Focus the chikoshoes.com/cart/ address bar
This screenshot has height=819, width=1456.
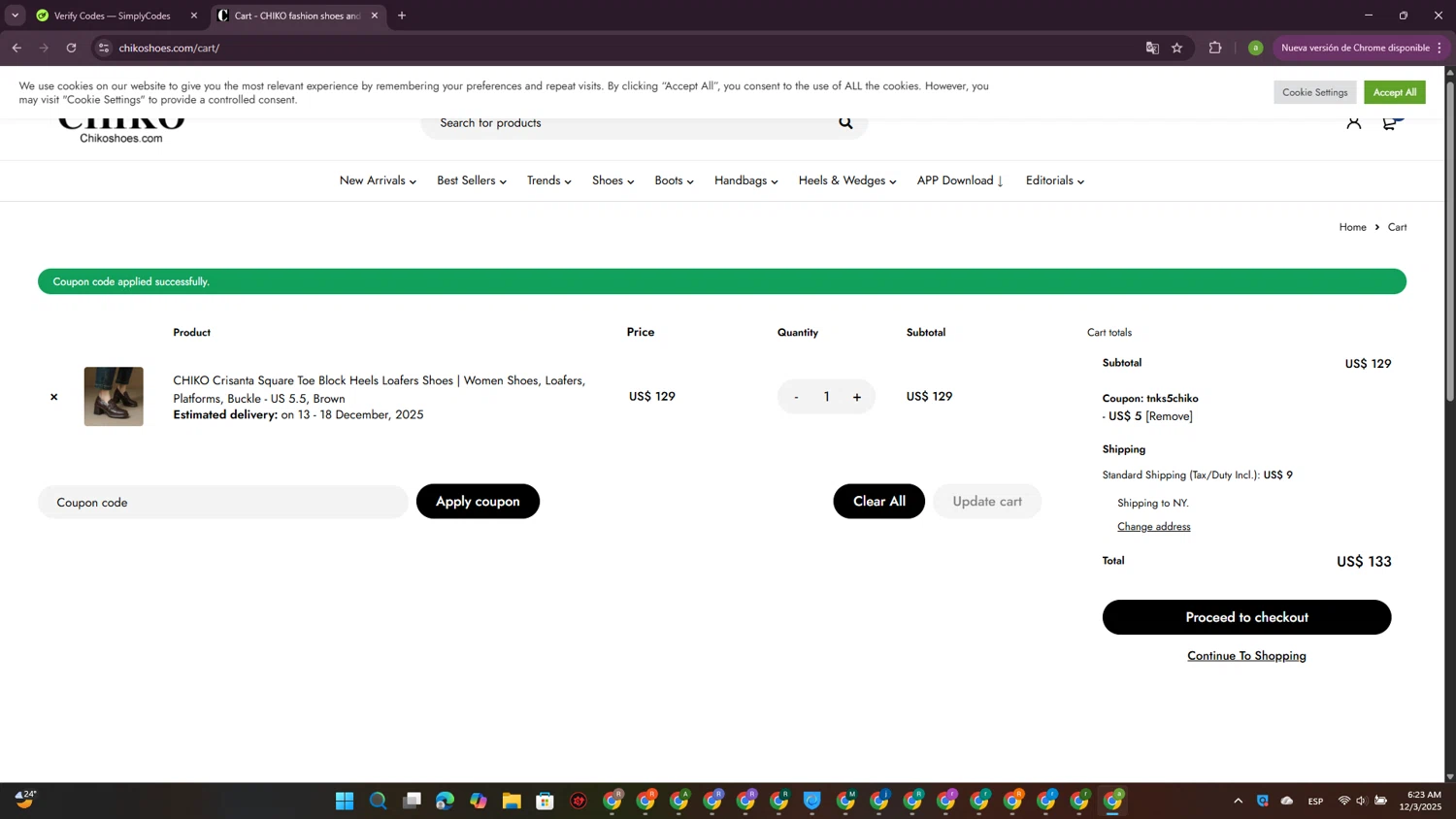point(621,48)
